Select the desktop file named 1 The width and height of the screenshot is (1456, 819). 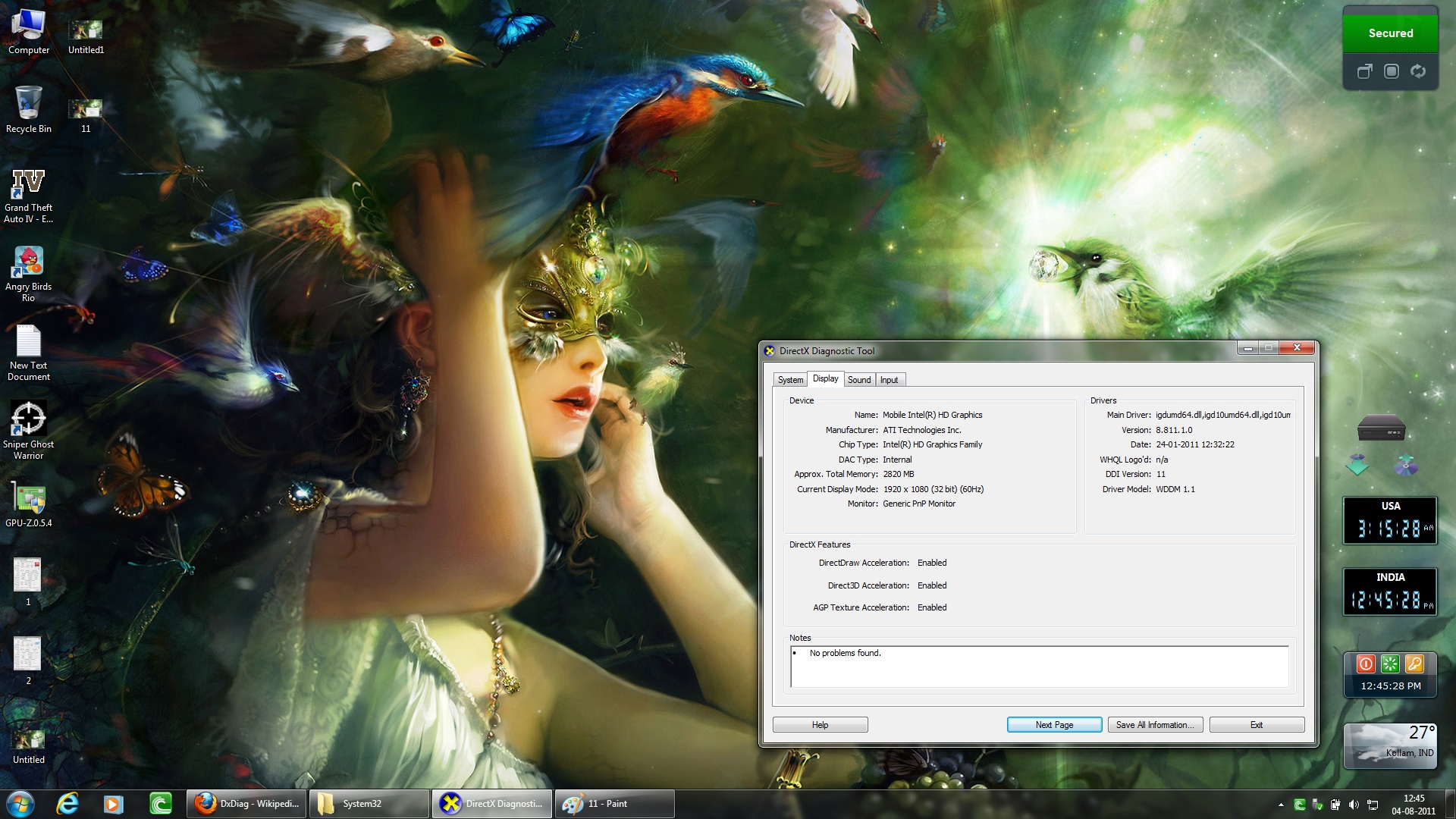[x=28, y=582]
